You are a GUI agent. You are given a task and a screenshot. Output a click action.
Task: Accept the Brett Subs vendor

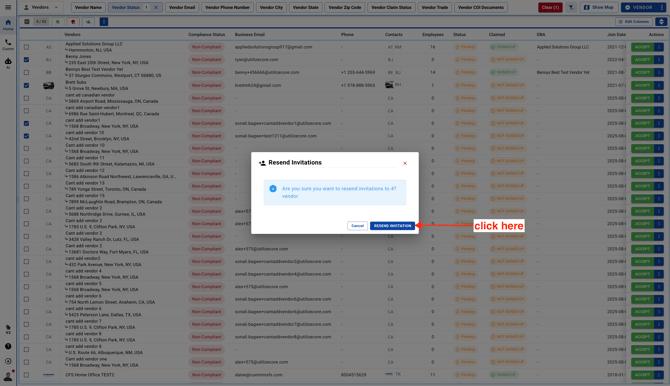[x=642, y=85]
